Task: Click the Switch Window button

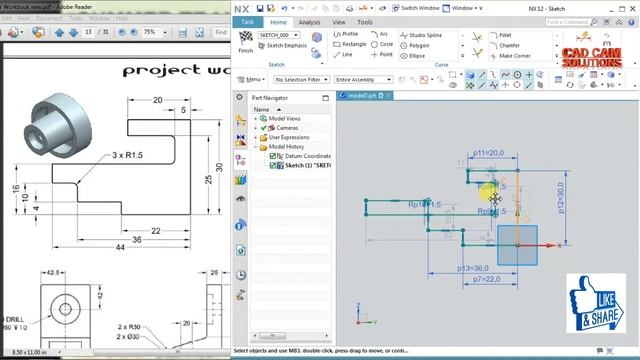Action: click(x=415, y=8)
